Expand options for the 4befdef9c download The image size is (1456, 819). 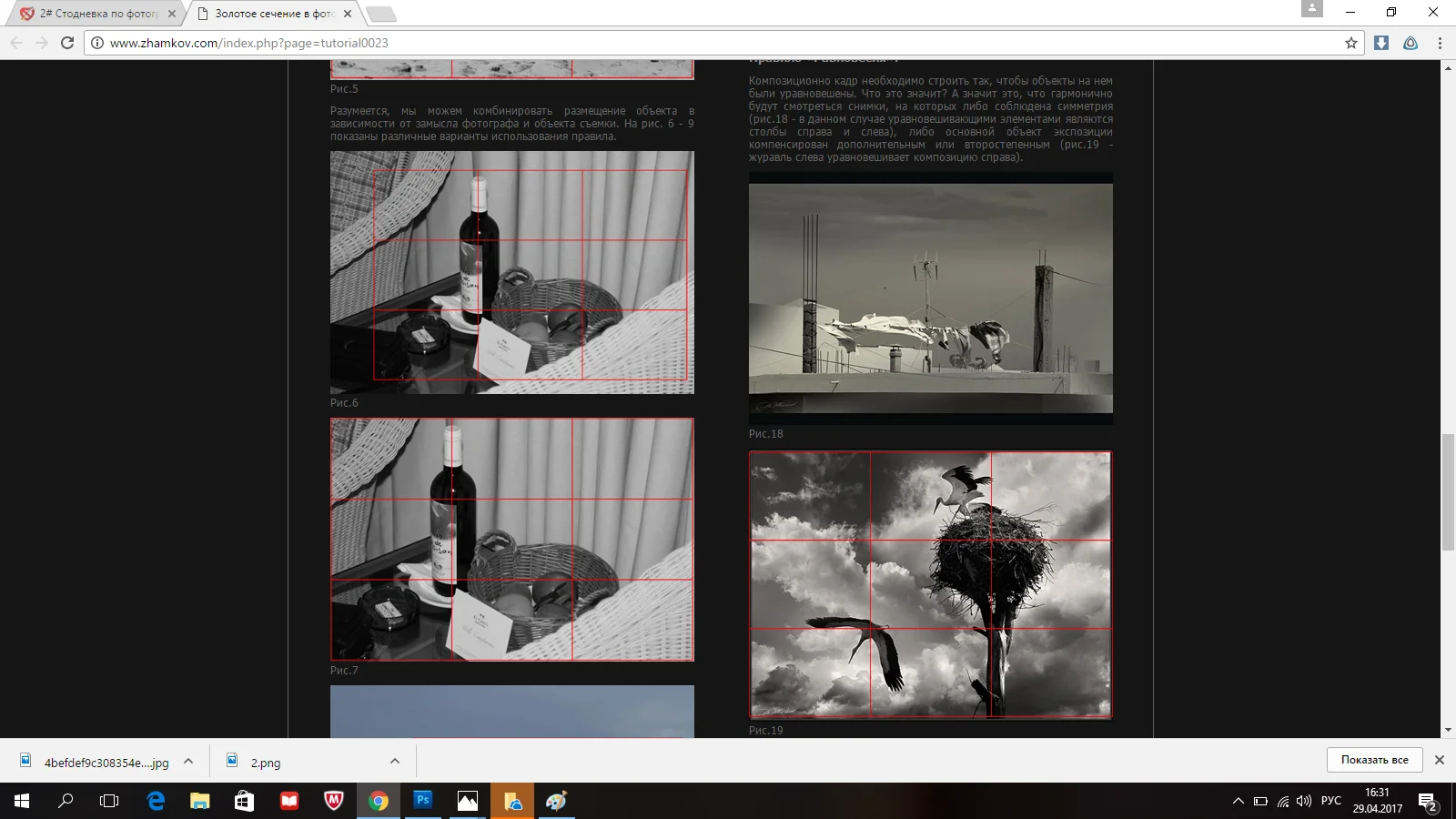187,762
